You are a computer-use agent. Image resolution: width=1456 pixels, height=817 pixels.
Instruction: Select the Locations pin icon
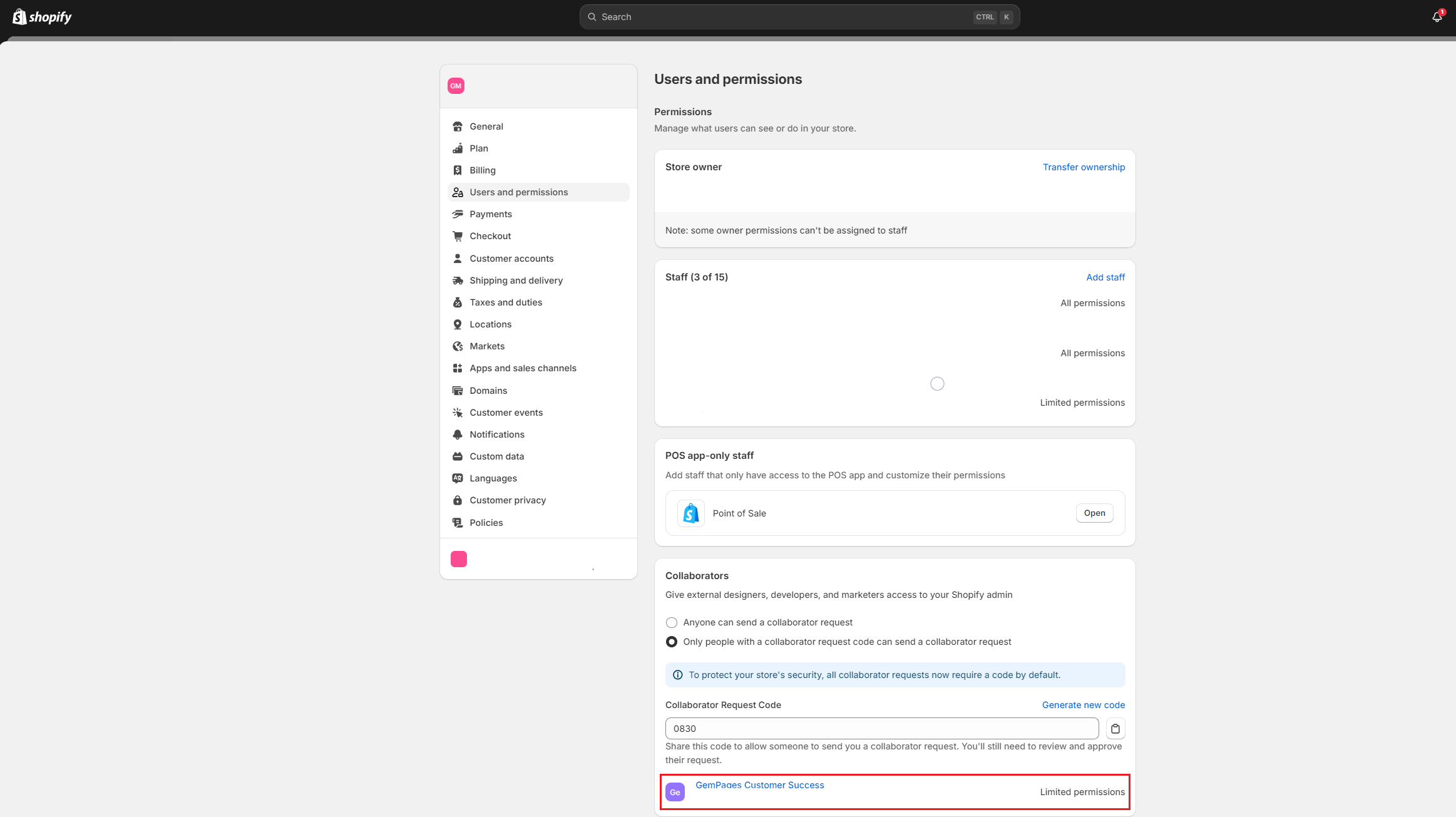tap(458, 324)
